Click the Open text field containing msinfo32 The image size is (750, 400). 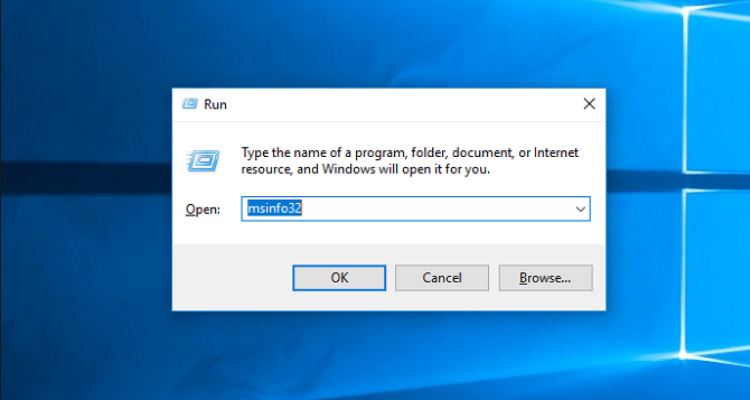pyautogui.click(x=415, y=209)
